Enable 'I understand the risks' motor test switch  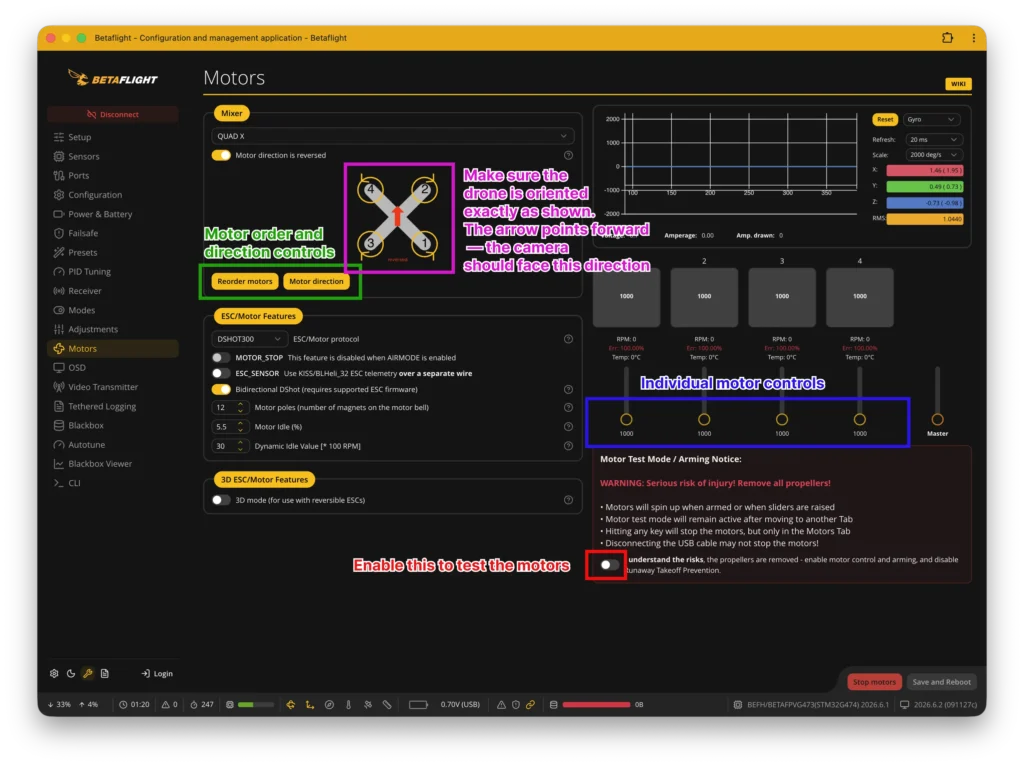coord(609,565)
